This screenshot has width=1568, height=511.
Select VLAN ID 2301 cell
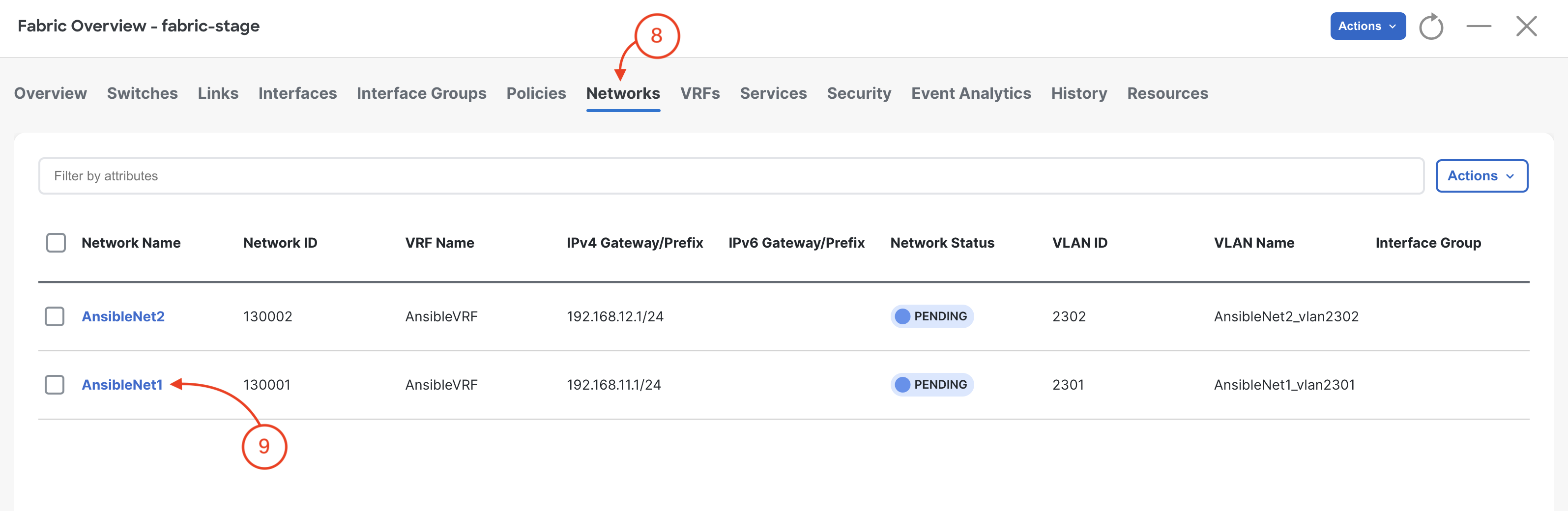point(1068,384)
